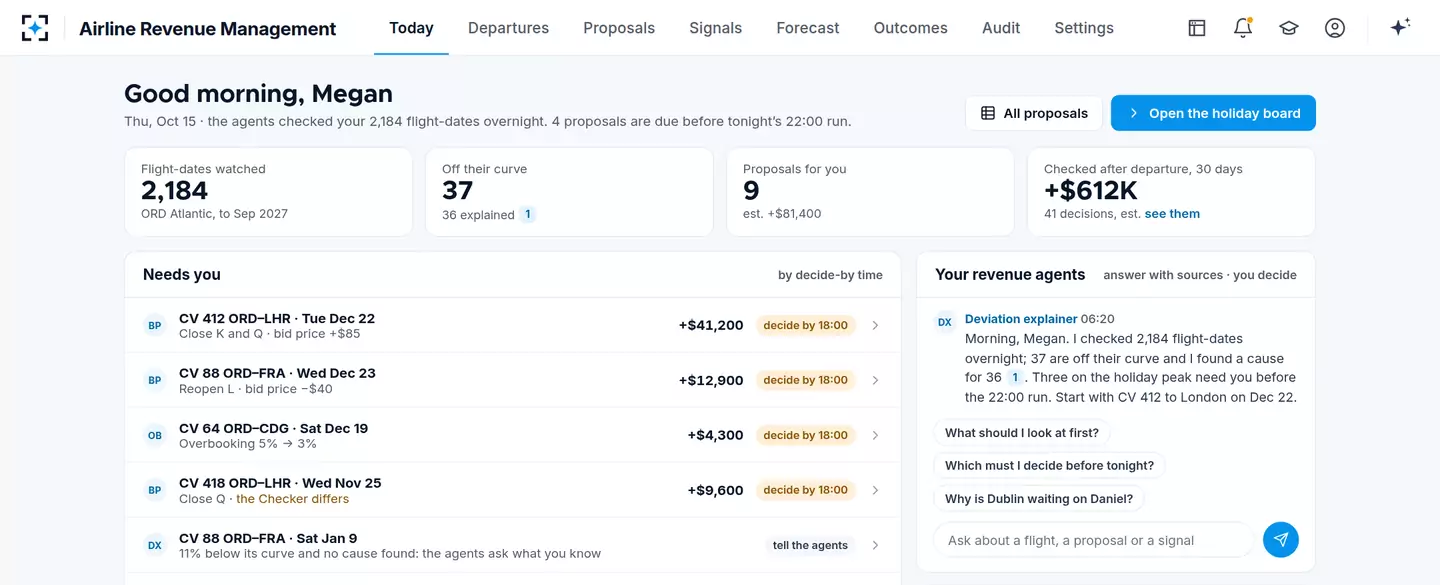Open the layout panel icon in header
This screenshot has height=585, width=1440.
pos(1197,28)
